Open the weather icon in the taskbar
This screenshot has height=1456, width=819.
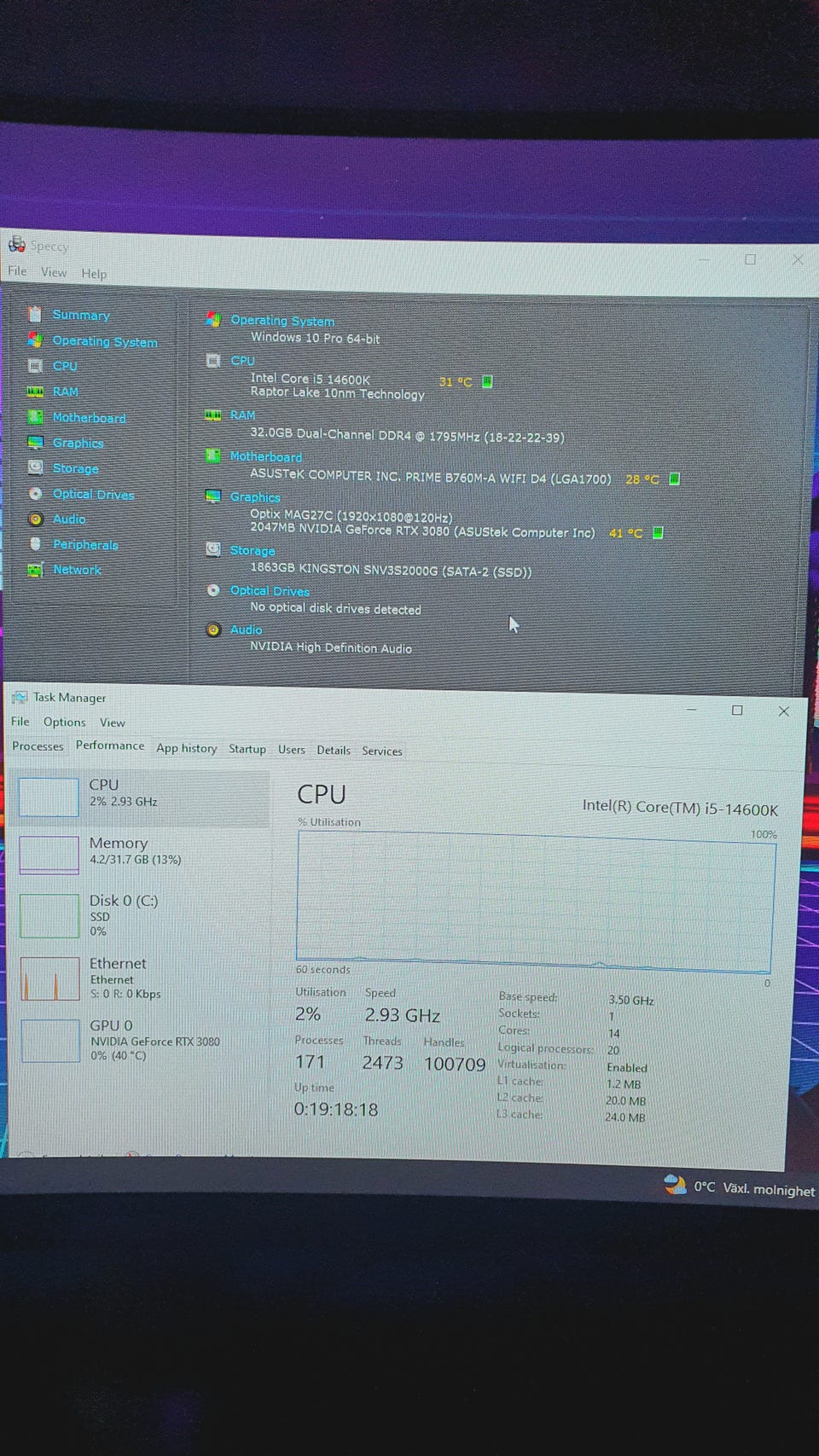pos(675,1184)
